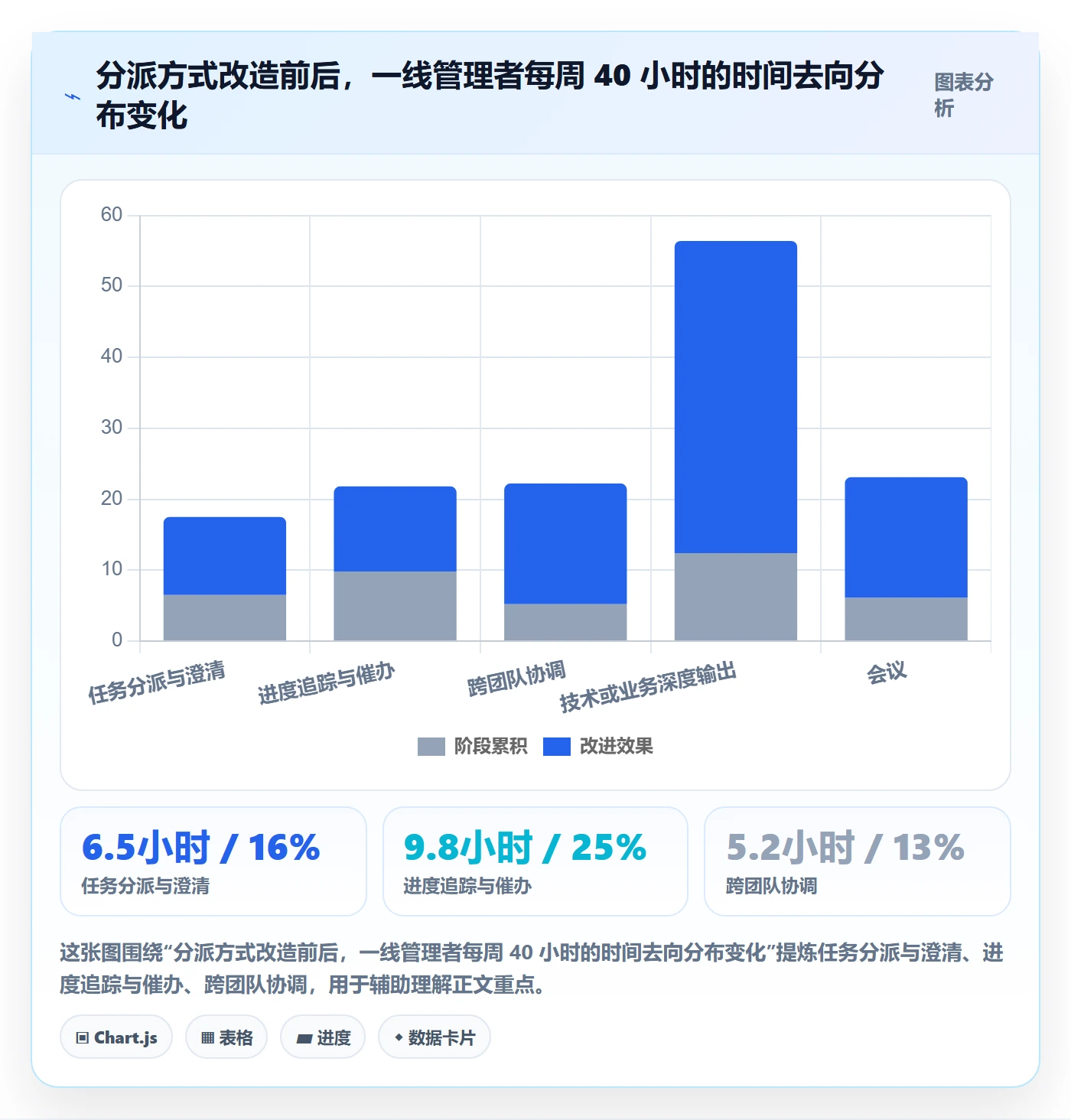Click gray bar segment for 会议
The width and height of the screenshot is (1071, 1120).
[906, 619]
